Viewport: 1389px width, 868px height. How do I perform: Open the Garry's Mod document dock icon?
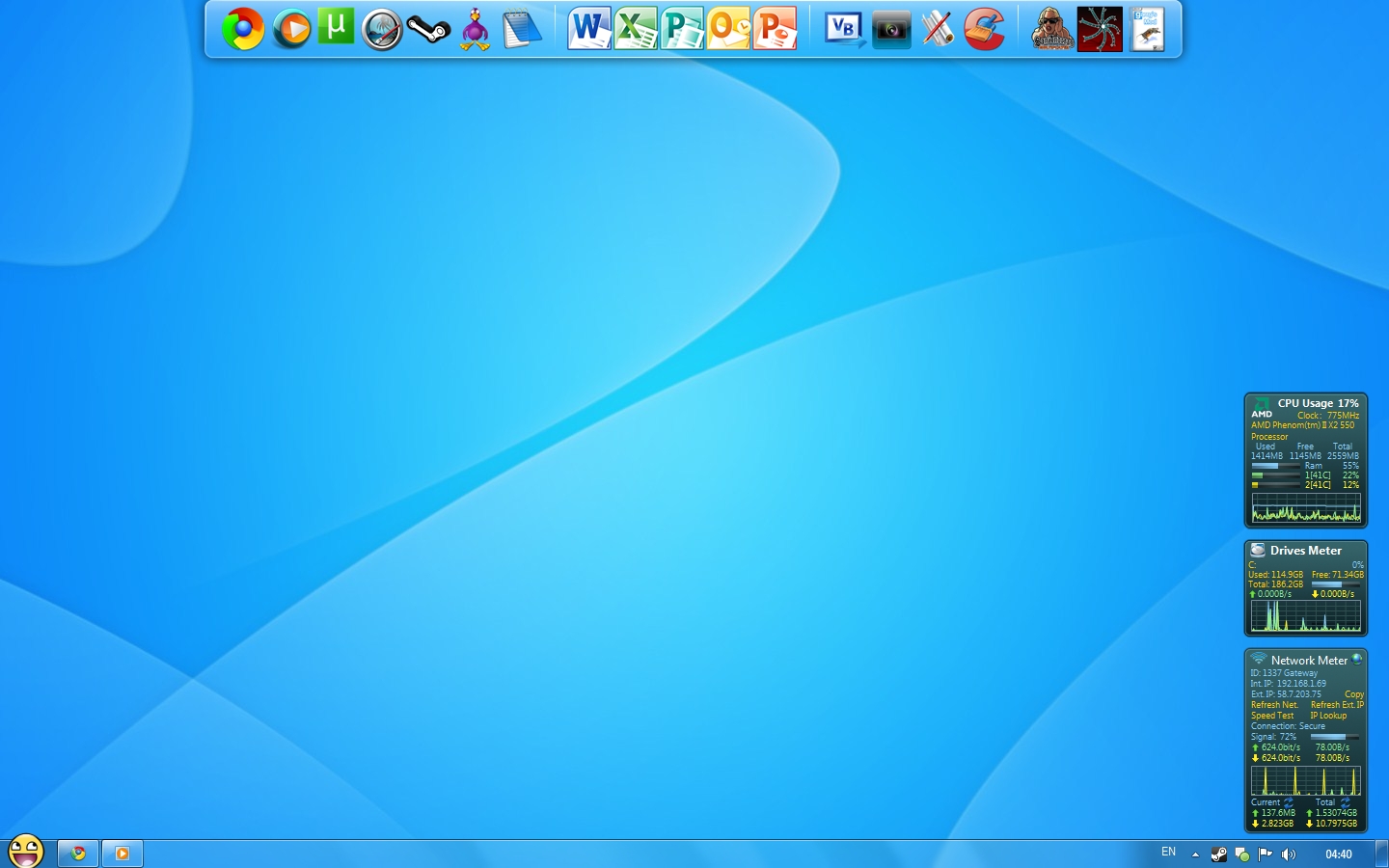pos(1147,29)
